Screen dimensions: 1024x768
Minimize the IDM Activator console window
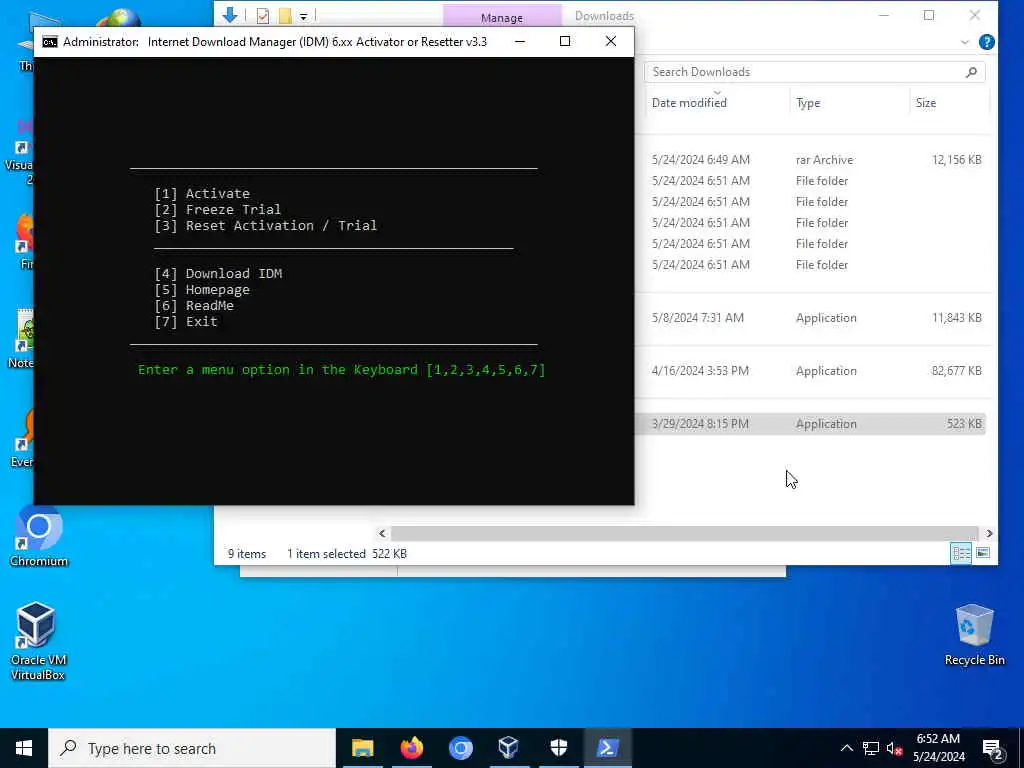tap(520, 41)
